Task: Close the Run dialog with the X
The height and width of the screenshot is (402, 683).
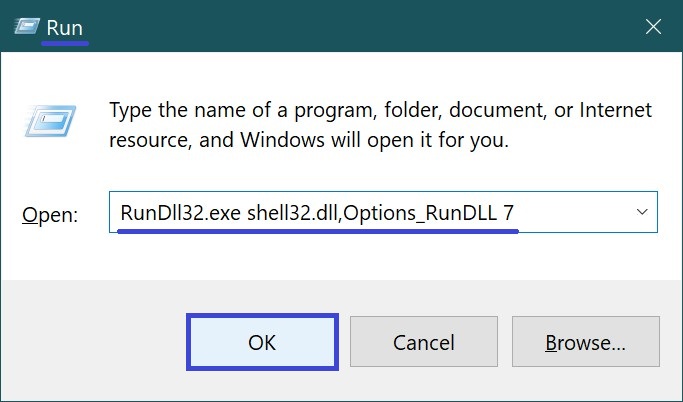Action: (653, 27)
